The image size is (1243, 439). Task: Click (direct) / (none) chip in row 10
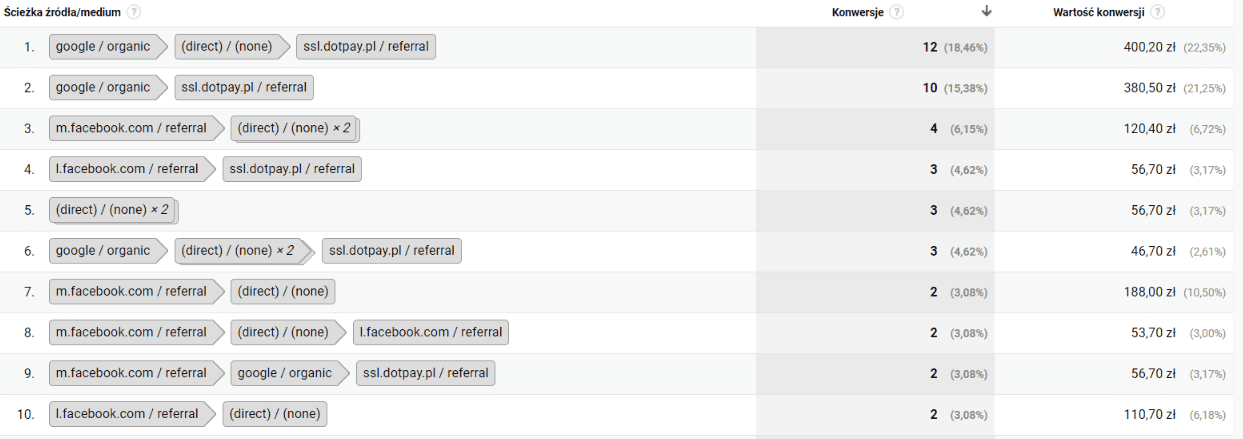pyautogui.click(x=275, y=414)
